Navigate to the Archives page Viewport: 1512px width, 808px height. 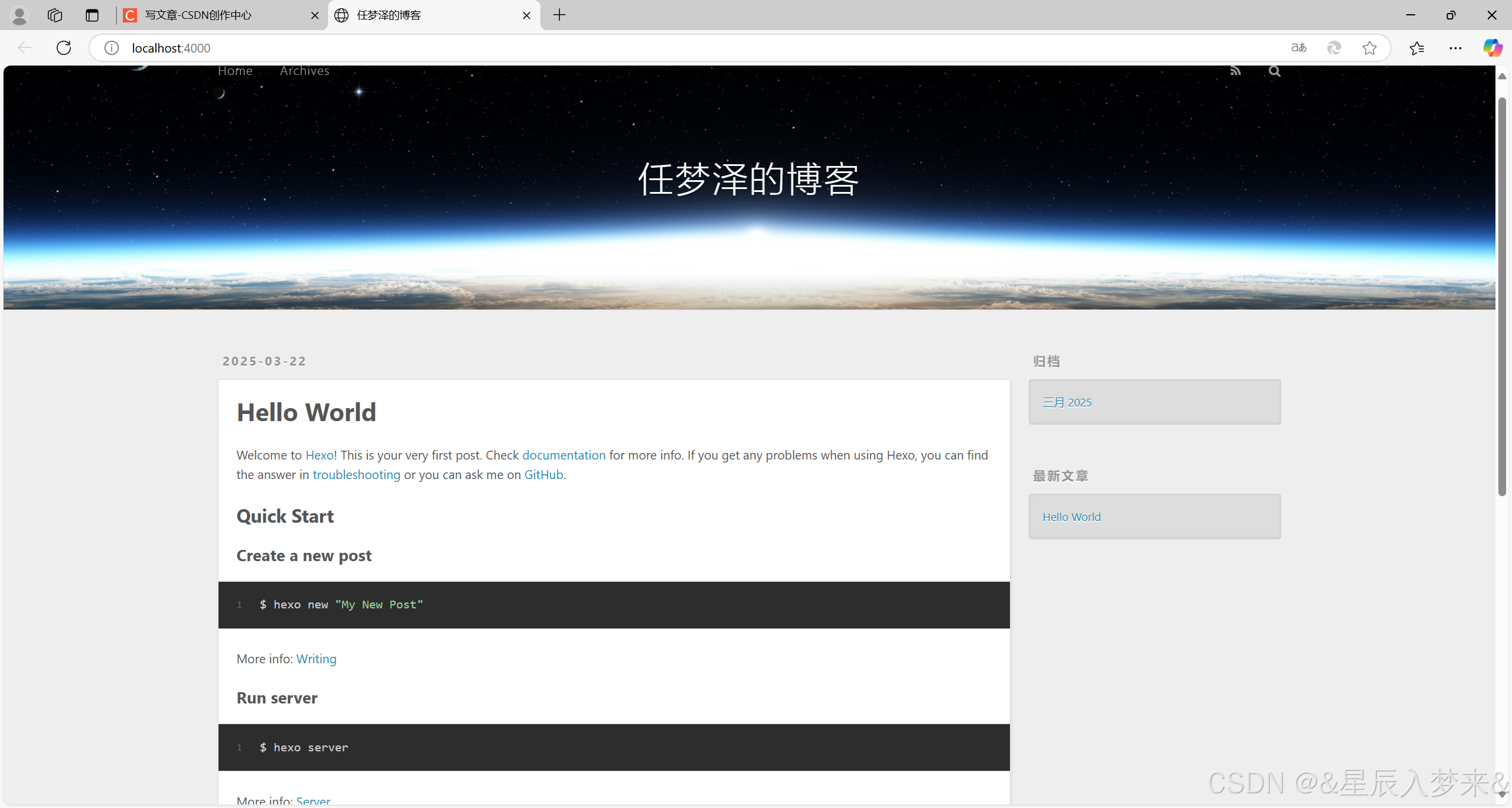pos(304,70)
